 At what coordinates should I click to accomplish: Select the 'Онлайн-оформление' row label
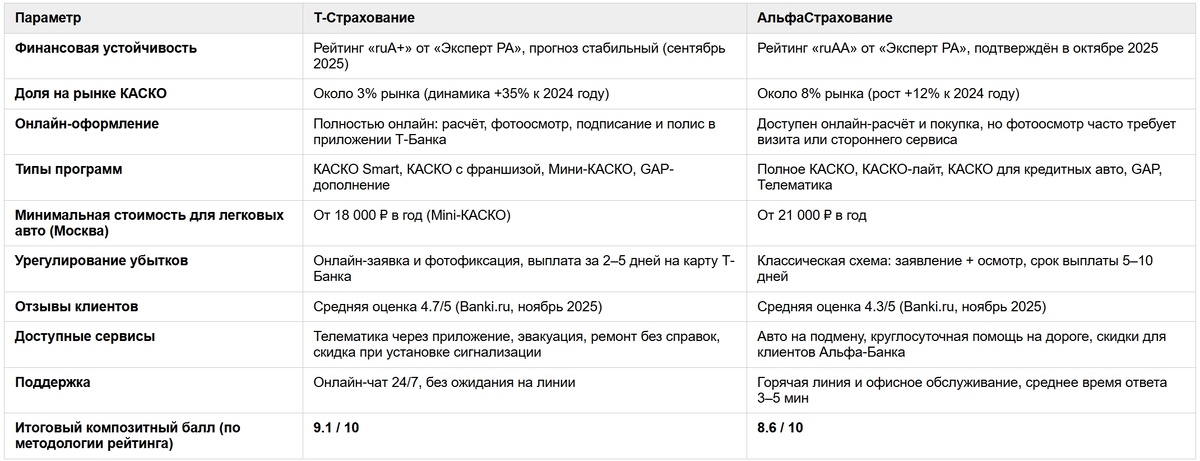pos(87,123)
